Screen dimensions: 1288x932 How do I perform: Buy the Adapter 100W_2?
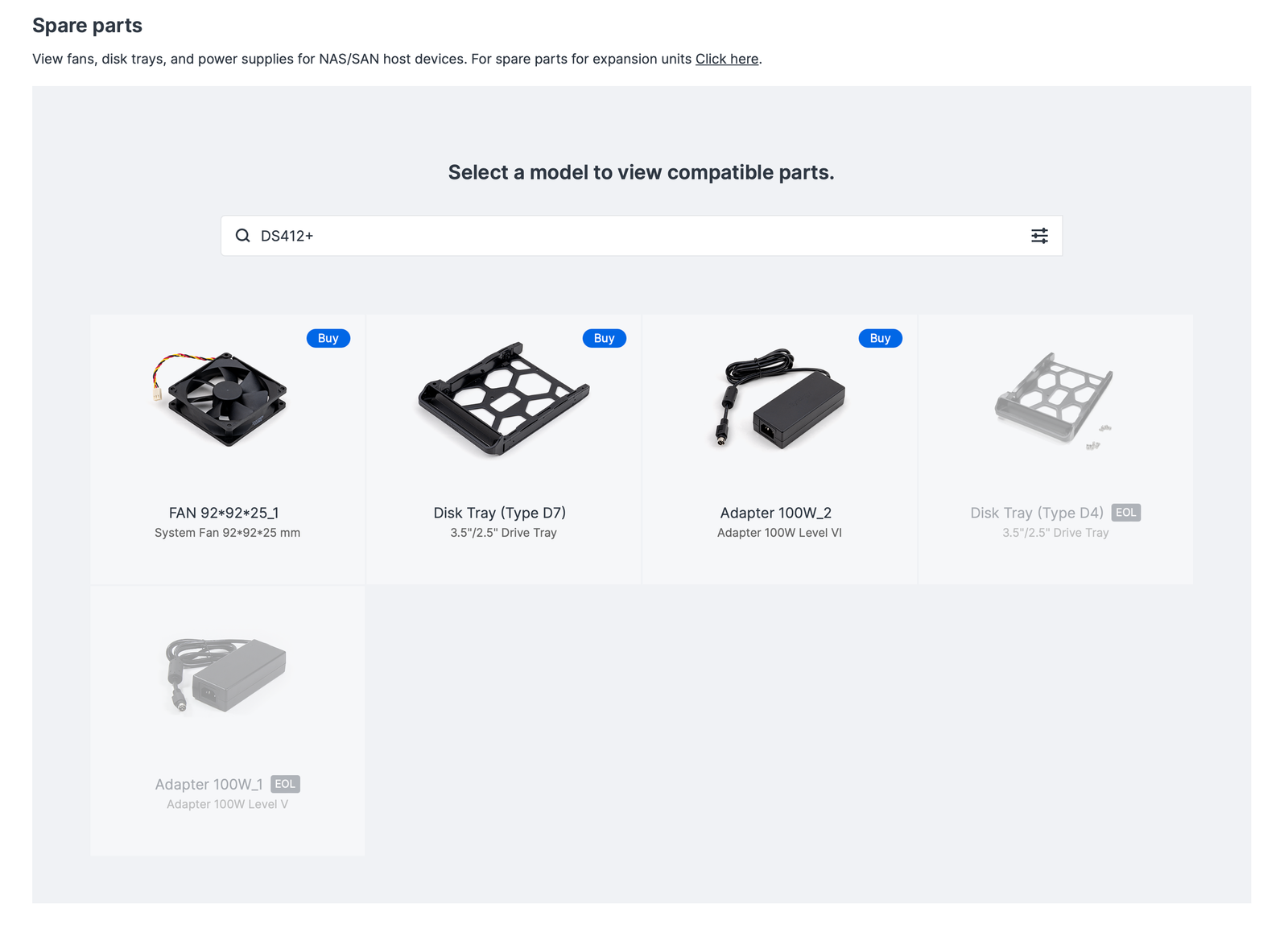pyautogui.click(x=881, y=338)
